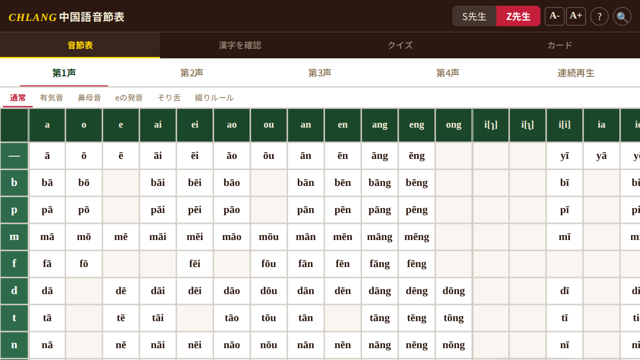Play syllable 'yī'

pos(564,156)
